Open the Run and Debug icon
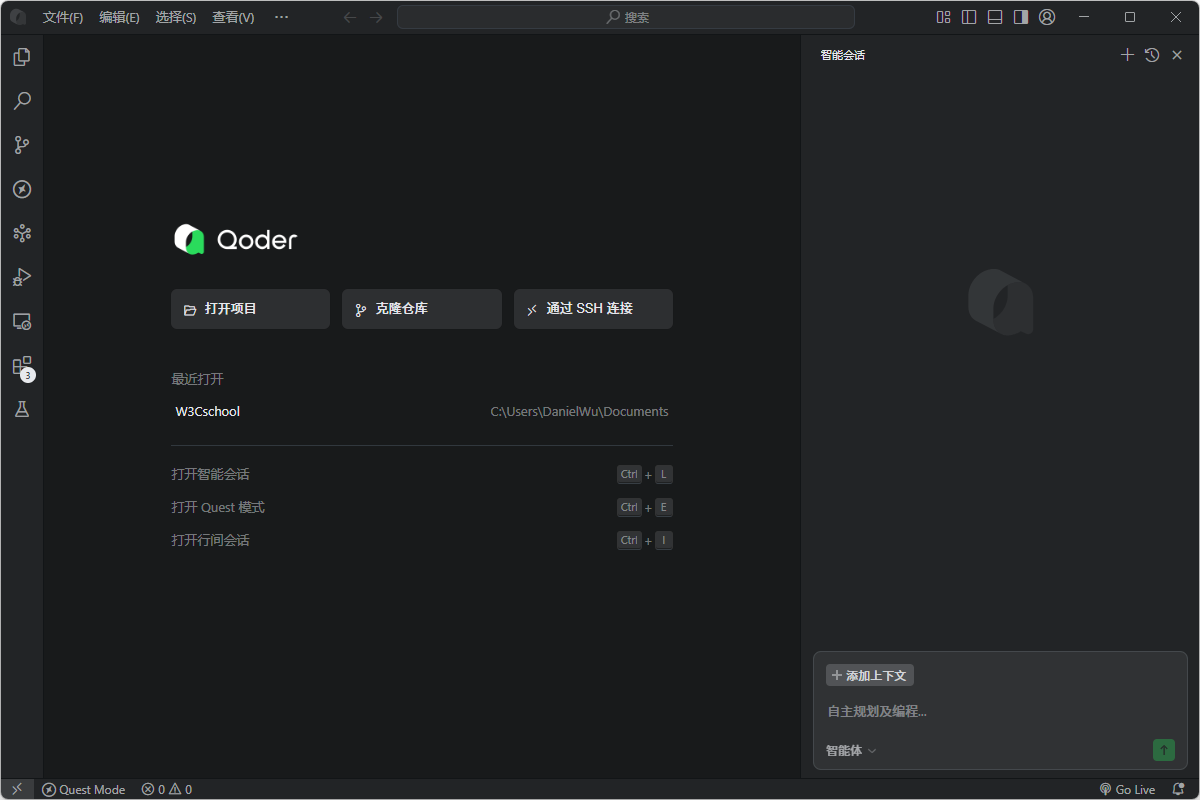This screenshot has height=800, width=1200. tap(22, 277)
